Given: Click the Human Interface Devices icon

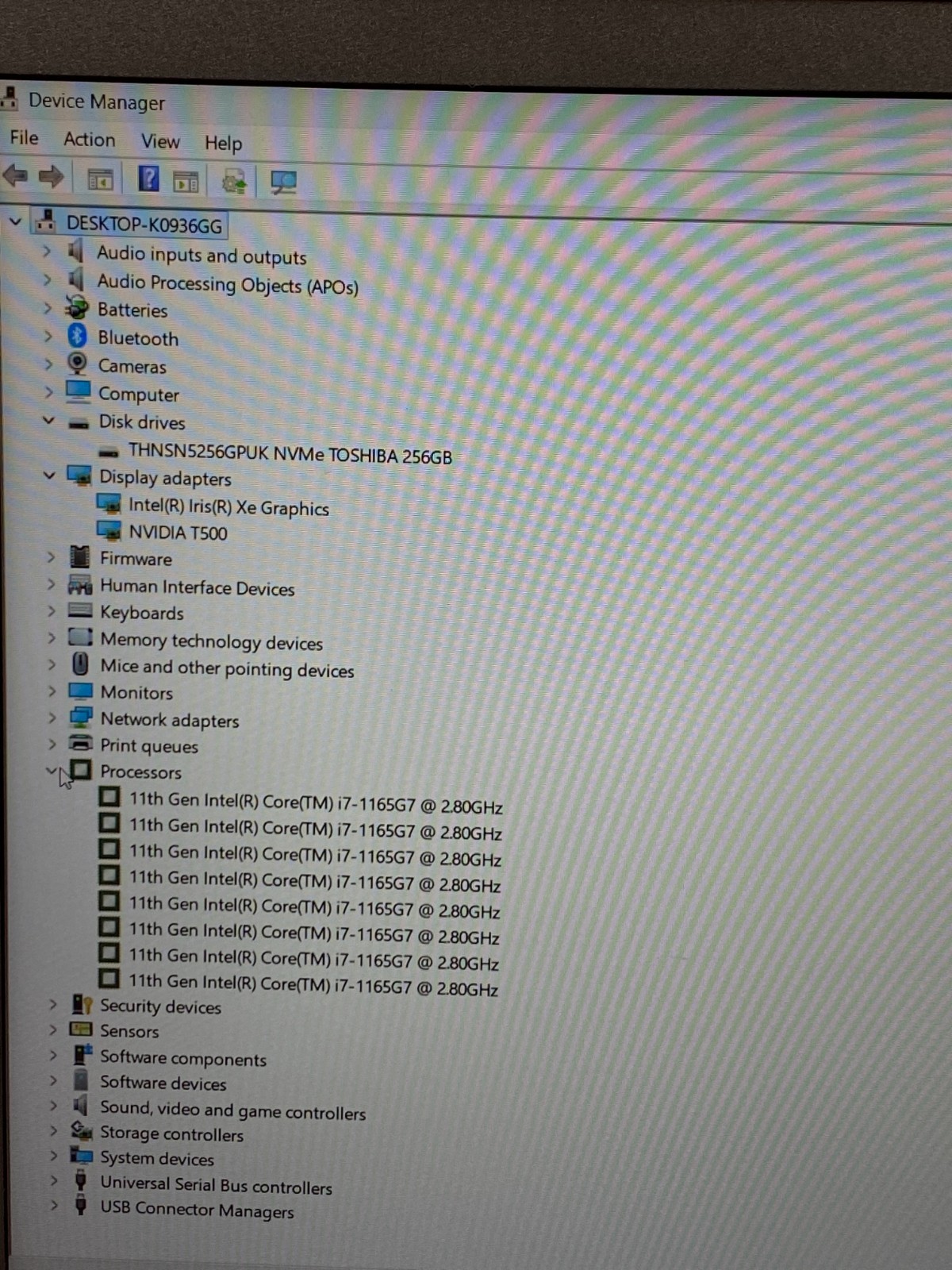Looking at the screenshot, I should [x=80, y=585].
